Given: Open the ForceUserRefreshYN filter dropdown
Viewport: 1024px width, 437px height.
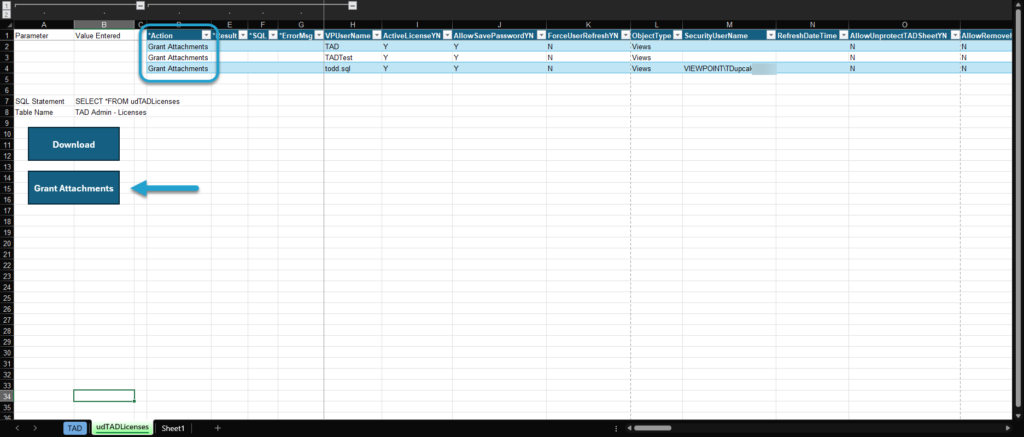Looking at the screenshot, I should click(x=624, y=35).
